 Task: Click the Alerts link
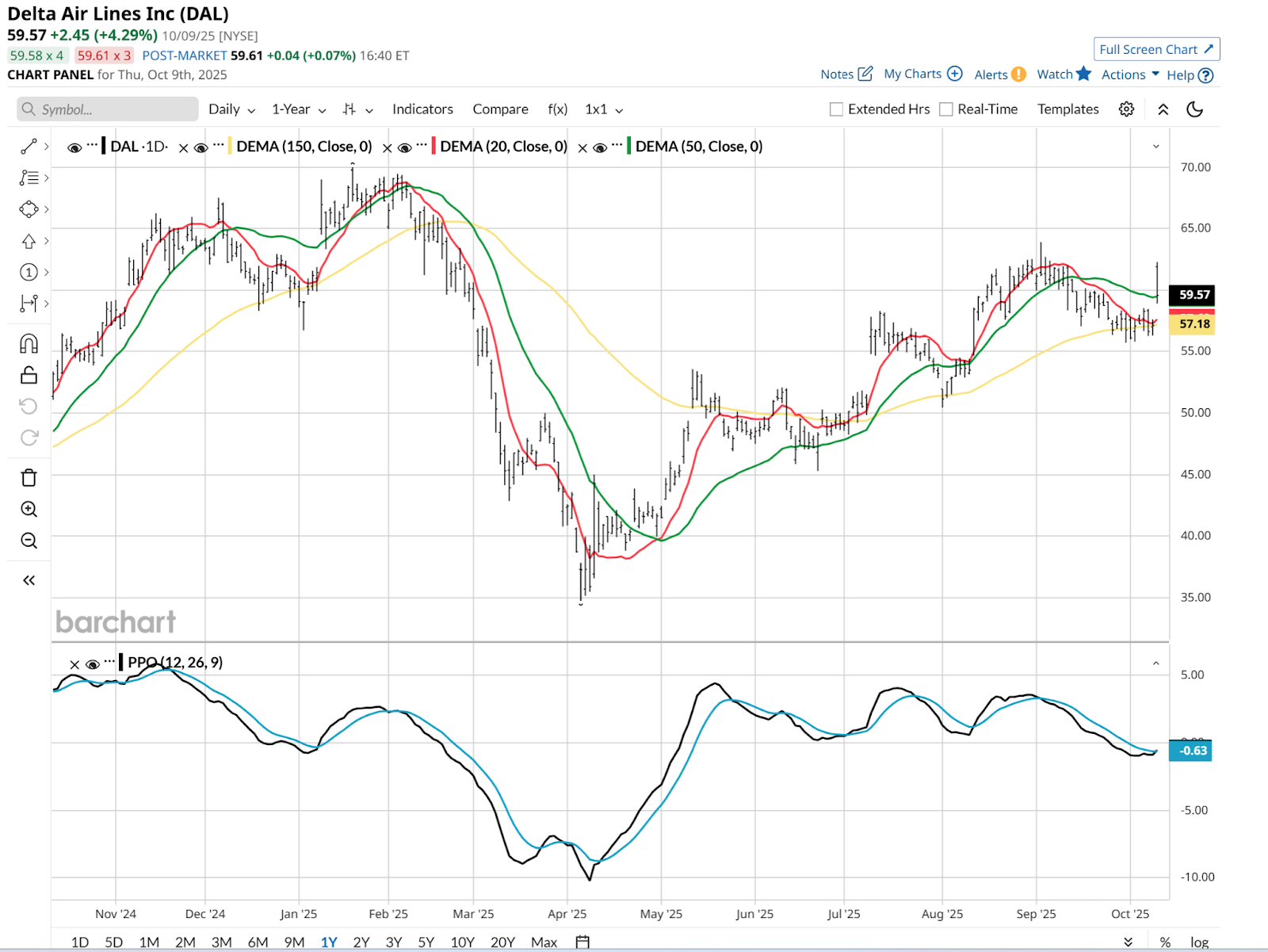coord(999,75)
